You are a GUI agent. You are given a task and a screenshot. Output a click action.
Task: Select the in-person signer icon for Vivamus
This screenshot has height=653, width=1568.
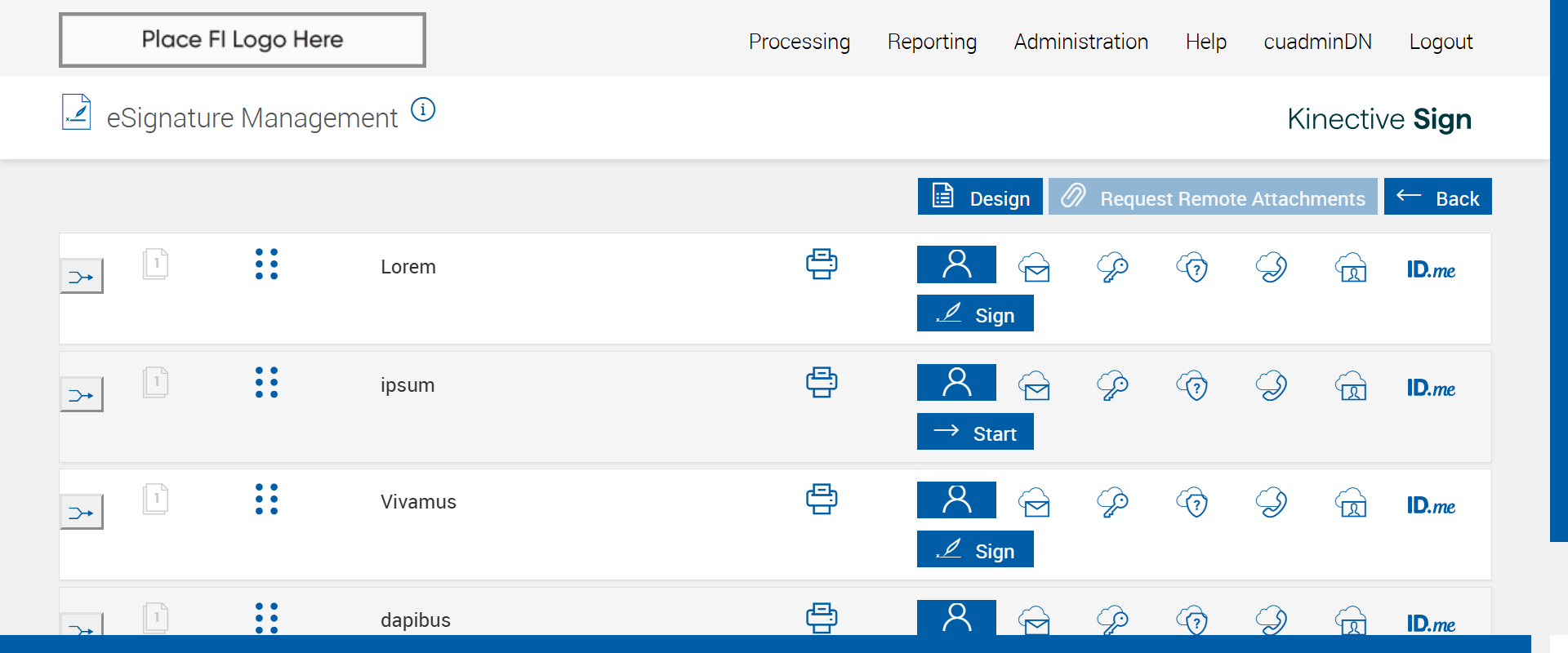pos(956,500)
